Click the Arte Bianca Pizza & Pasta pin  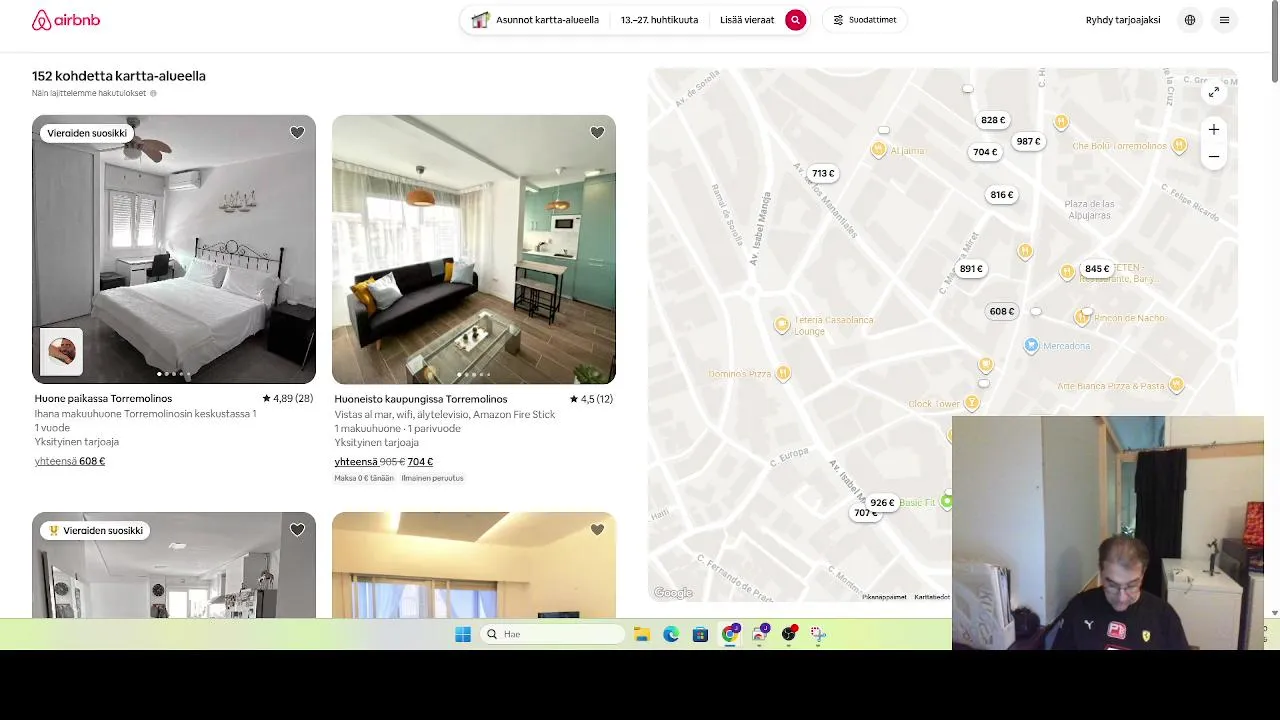point(1176,385)
